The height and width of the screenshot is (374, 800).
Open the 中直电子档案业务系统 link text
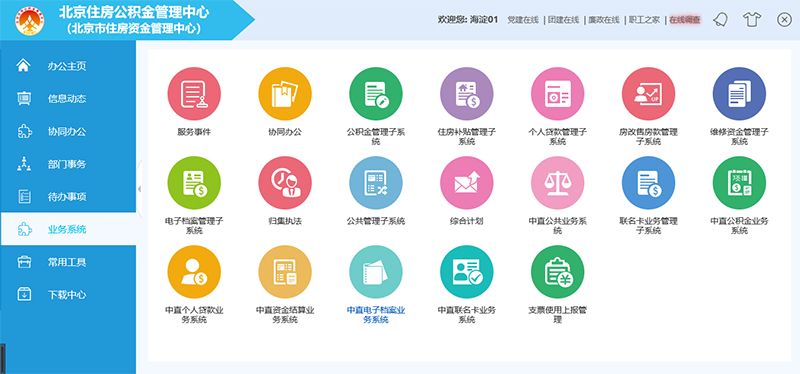point(376,315)
